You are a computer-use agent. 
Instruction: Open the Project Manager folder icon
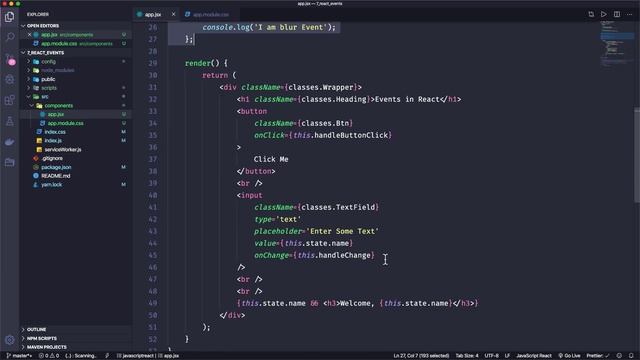[x=9, y=162]
